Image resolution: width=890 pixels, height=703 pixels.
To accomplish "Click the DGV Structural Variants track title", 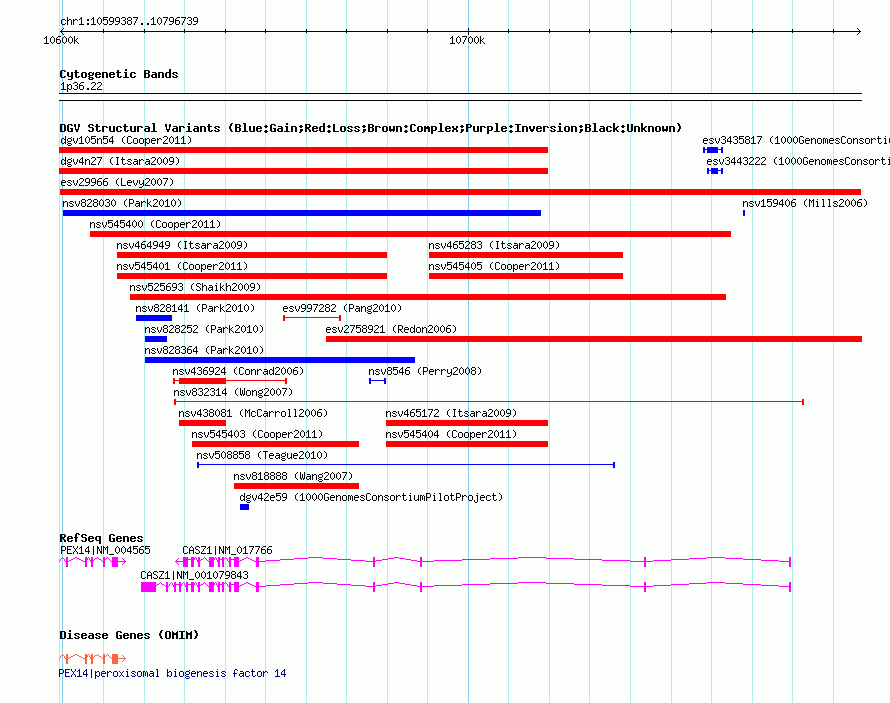I will (370, 128).
